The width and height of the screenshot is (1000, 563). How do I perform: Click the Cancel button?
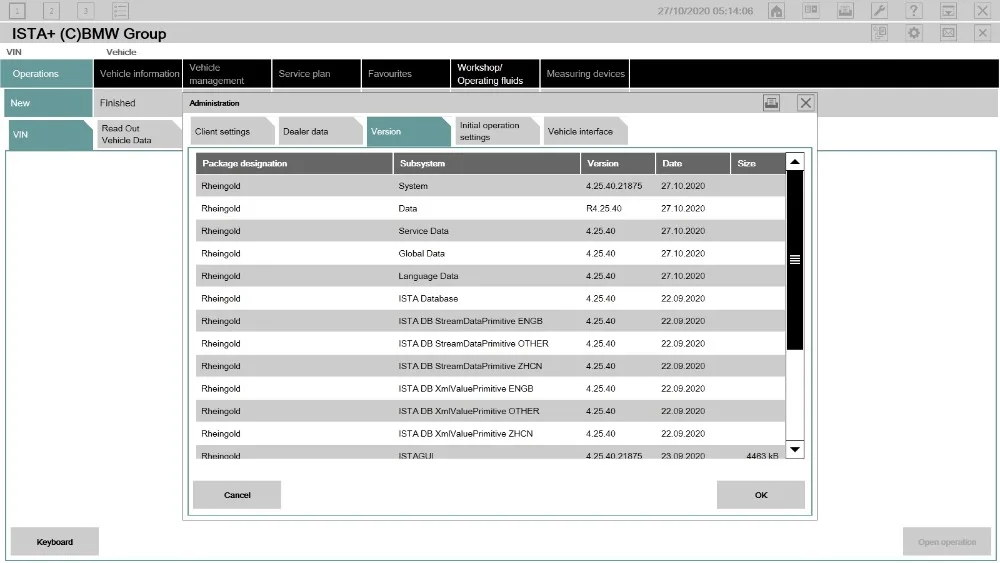(237, 495)
